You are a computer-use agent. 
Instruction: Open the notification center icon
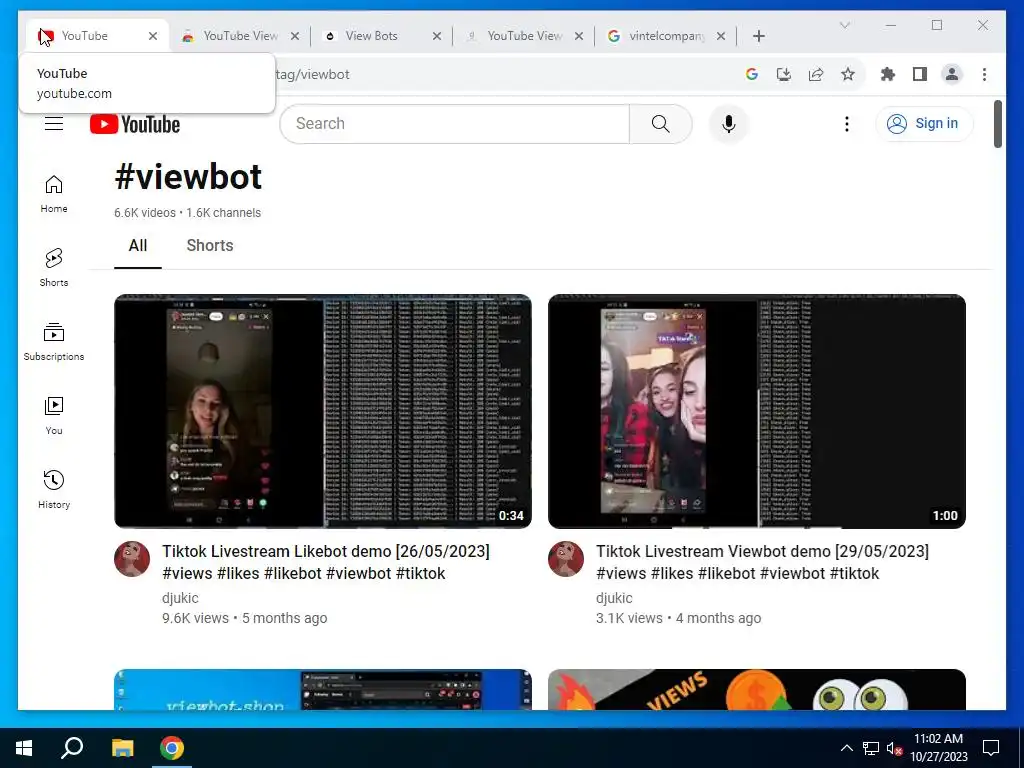pos(991,748)
